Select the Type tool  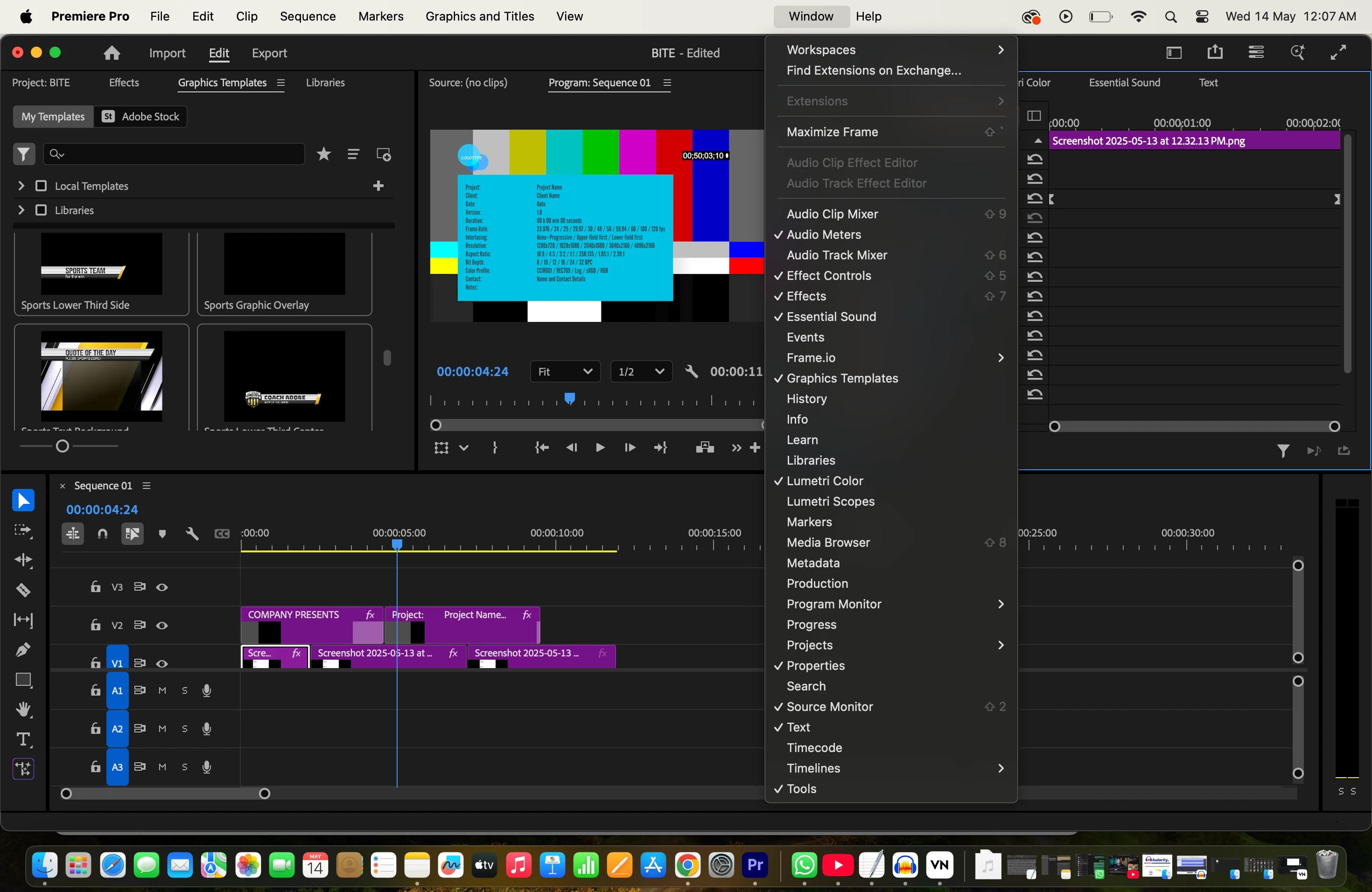[x=23, y=739]
